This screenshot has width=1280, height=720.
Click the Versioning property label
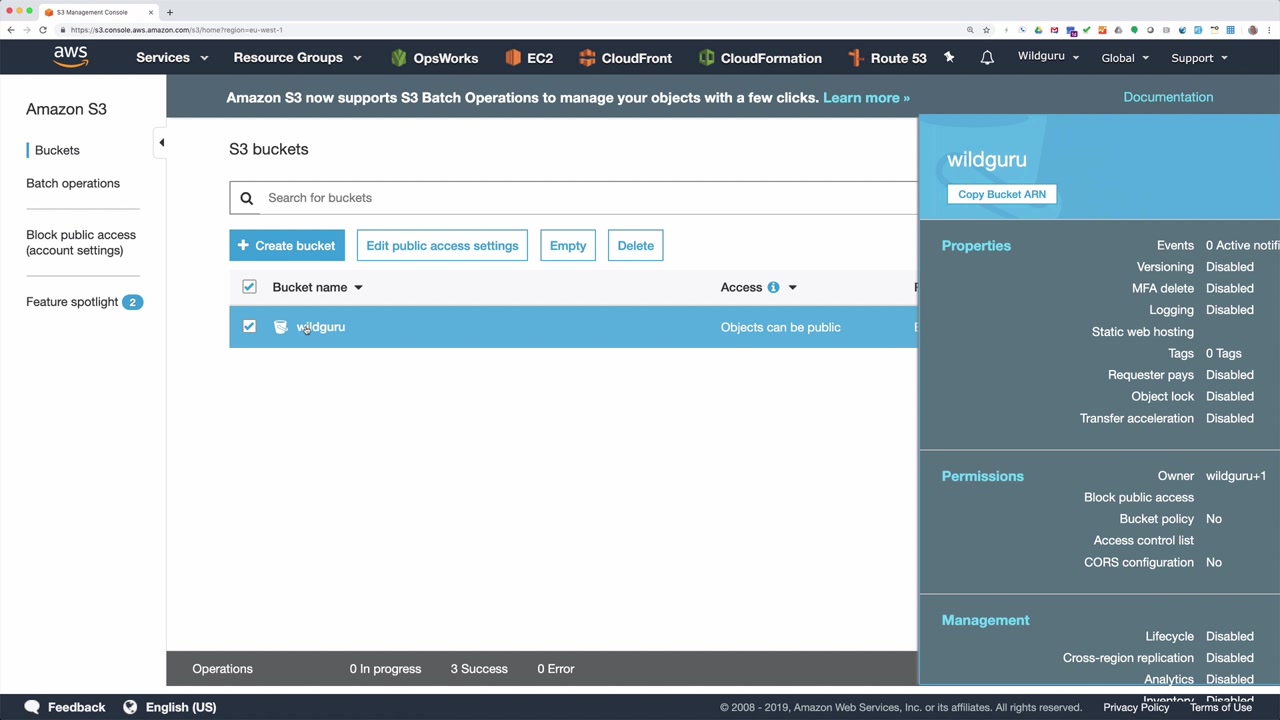(1165, 267)
